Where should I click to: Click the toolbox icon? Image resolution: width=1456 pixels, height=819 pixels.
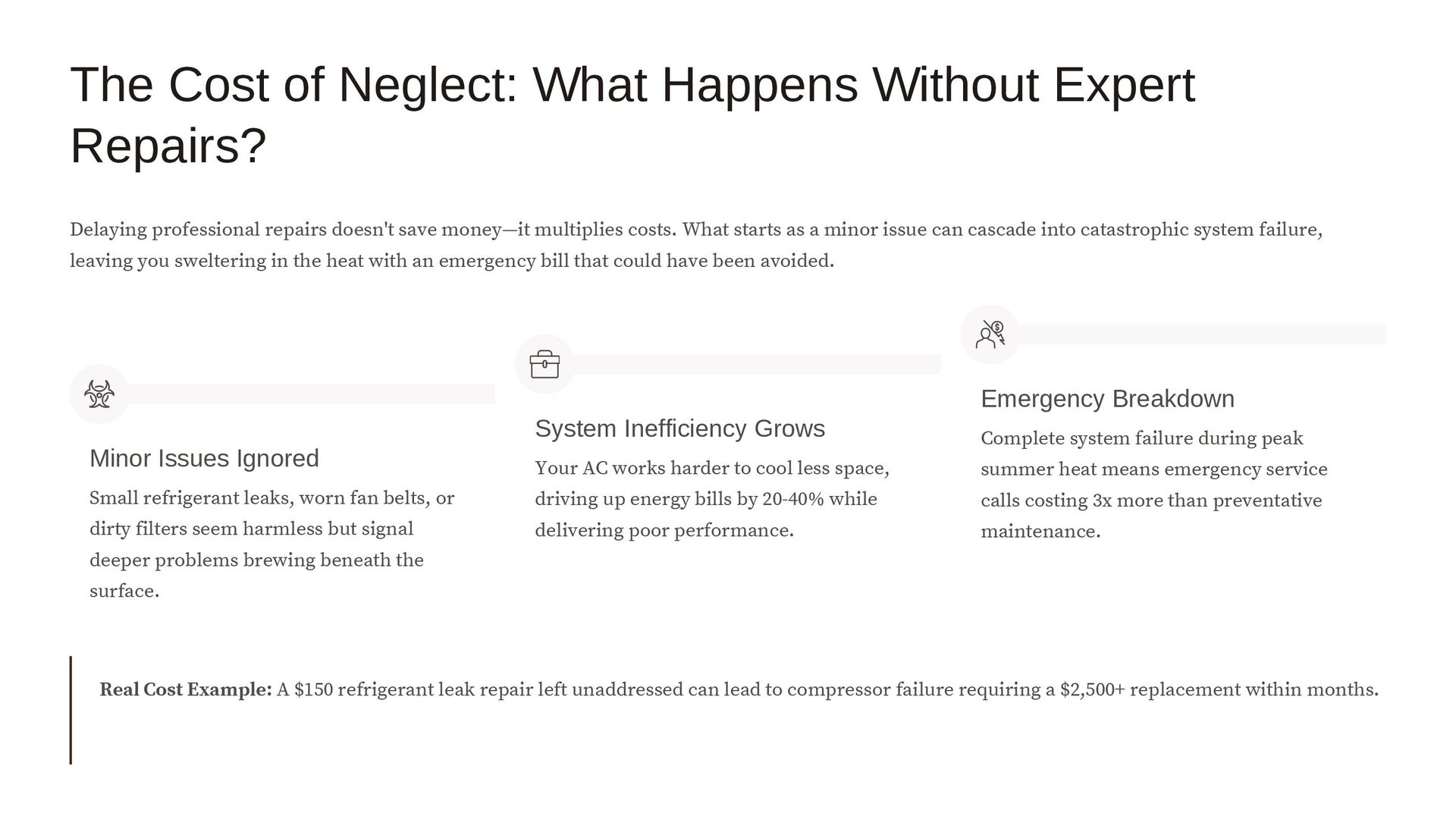[544, 365]
